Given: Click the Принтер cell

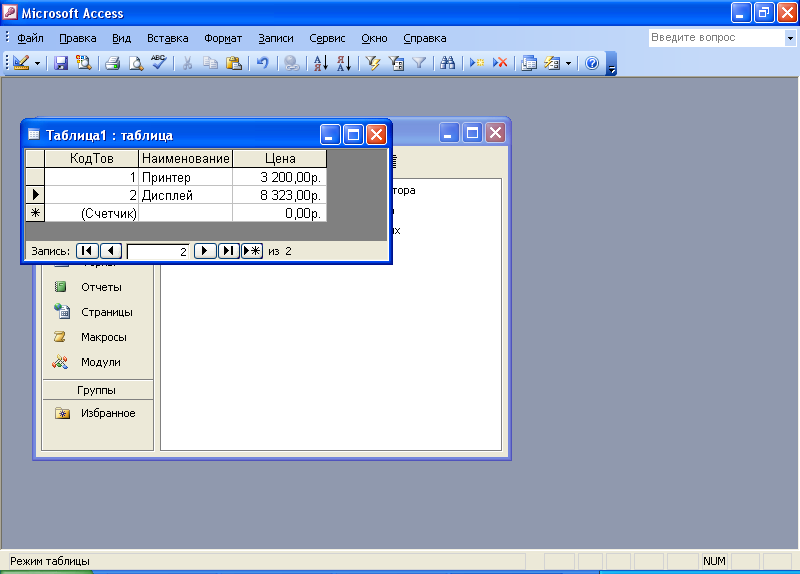Looking at the screenshot, I should pyautogui.click(x=186, y=177).
